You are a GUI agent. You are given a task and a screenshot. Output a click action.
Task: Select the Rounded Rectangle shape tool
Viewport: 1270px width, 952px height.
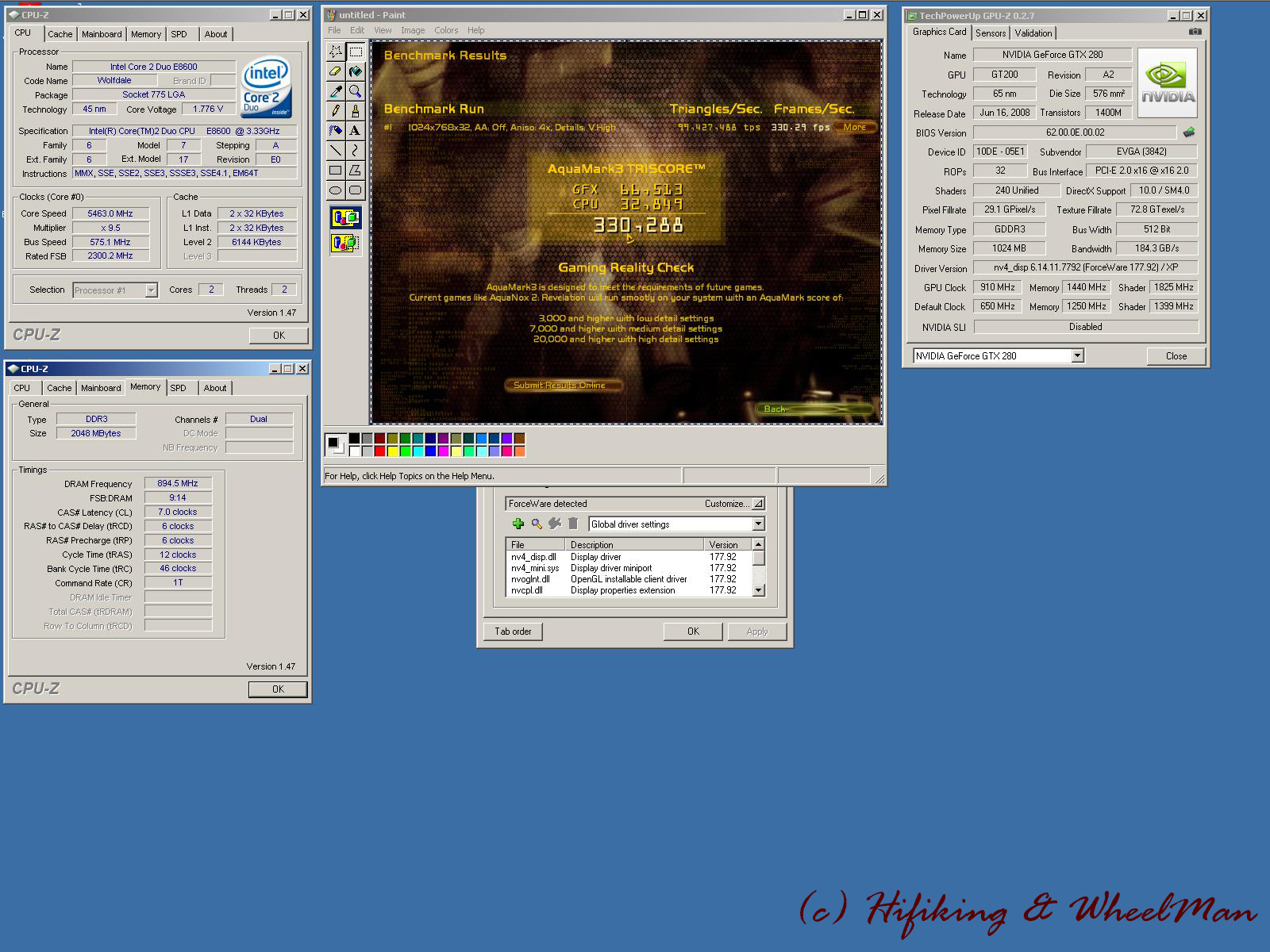coord(356,190)
